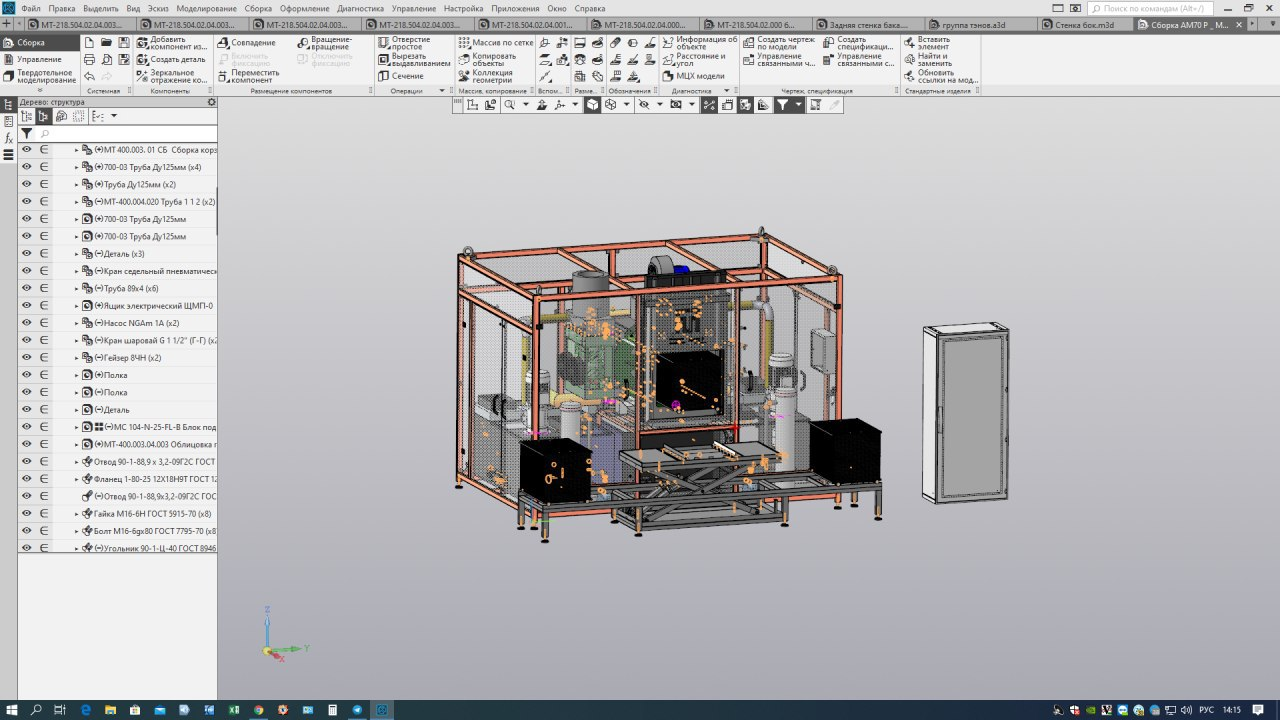Click the Print icon in system toolbar
Image resolution: width=1280 pixels, height=720 pixels.
90,60
